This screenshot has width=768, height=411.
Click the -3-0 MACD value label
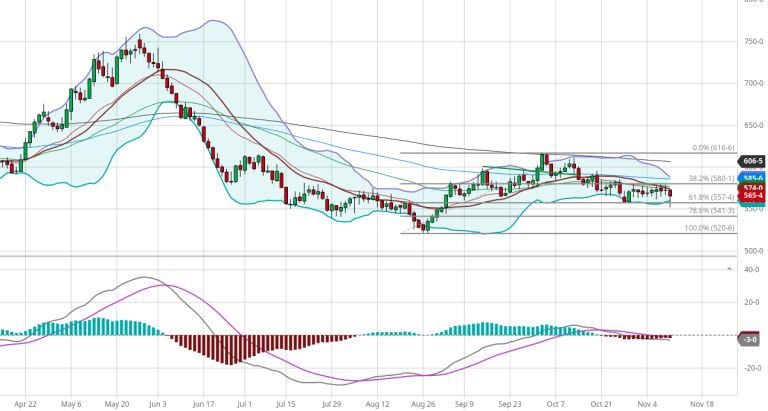[x=750, y=340]
